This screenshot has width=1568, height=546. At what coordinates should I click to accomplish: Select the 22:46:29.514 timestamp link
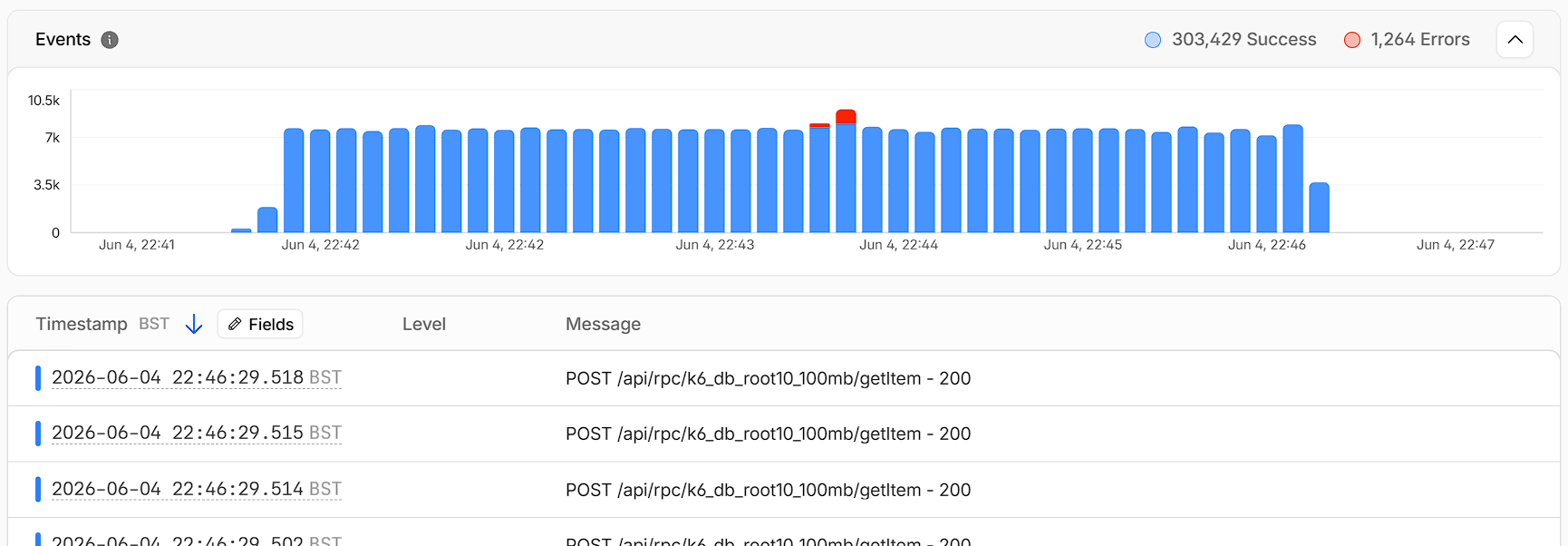(x=197, y=489)
